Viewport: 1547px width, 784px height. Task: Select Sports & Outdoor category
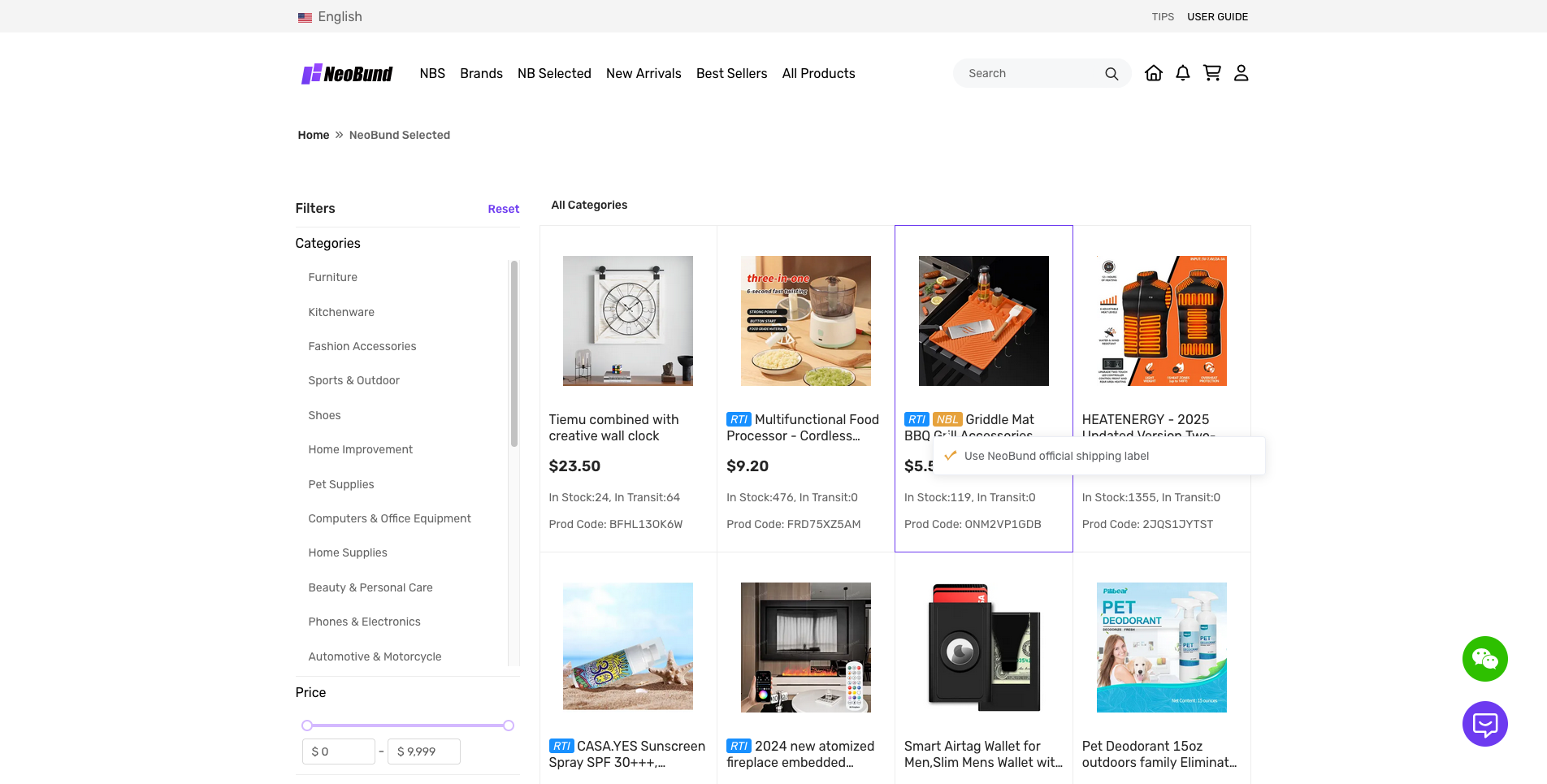(354, 380)
